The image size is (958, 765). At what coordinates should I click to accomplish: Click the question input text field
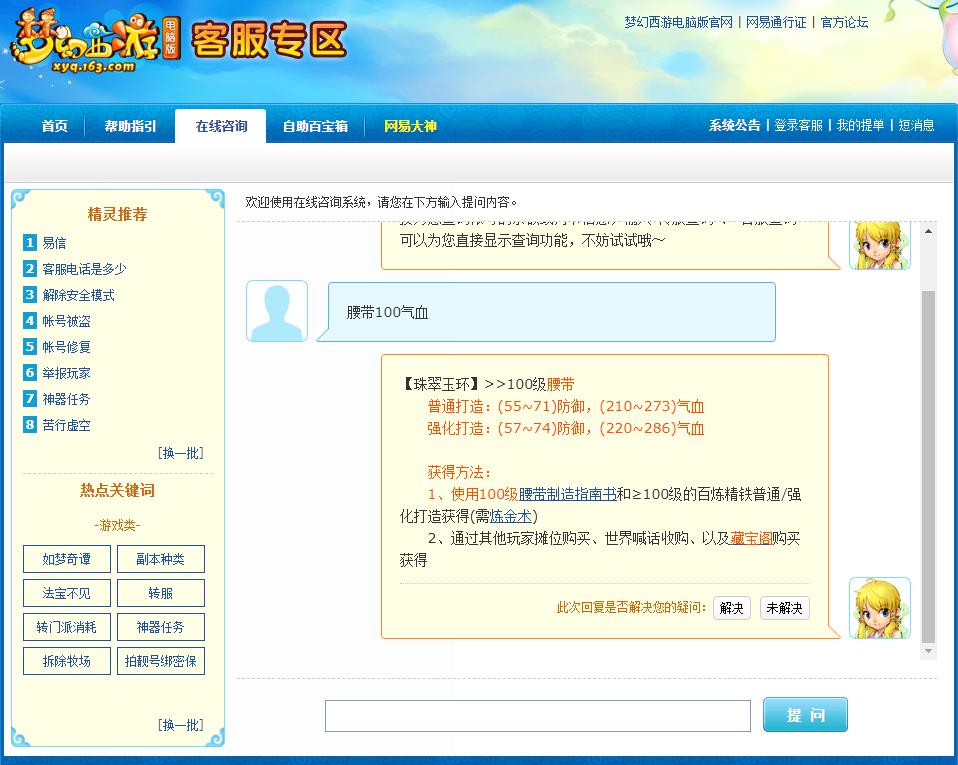pyautogui.click(x=537, y=716)
